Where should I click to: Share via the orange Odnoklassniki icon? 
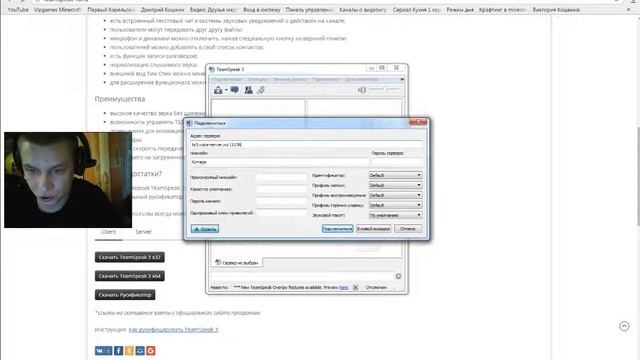129,351
